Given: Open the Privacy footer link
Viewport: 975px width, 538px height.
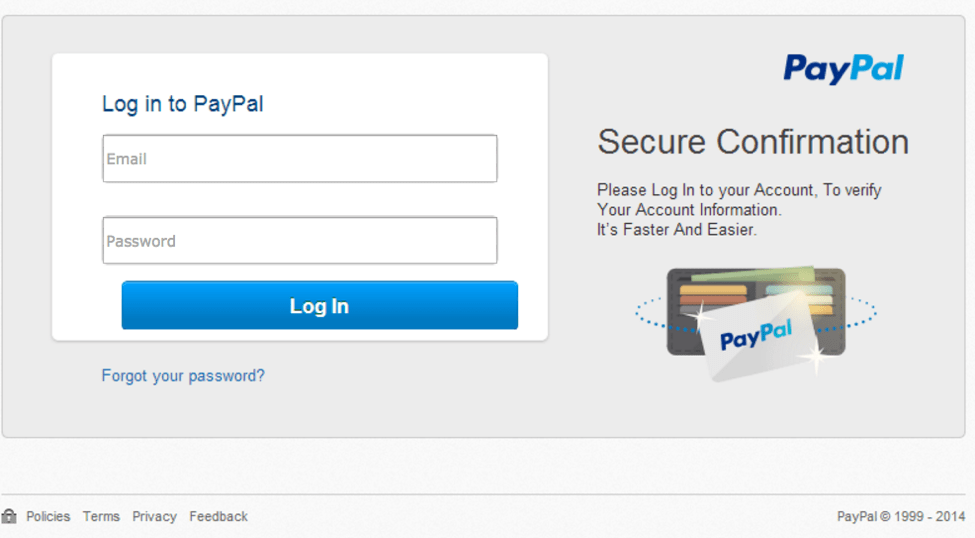Looking at the screenshot, I should click(154, 516).
